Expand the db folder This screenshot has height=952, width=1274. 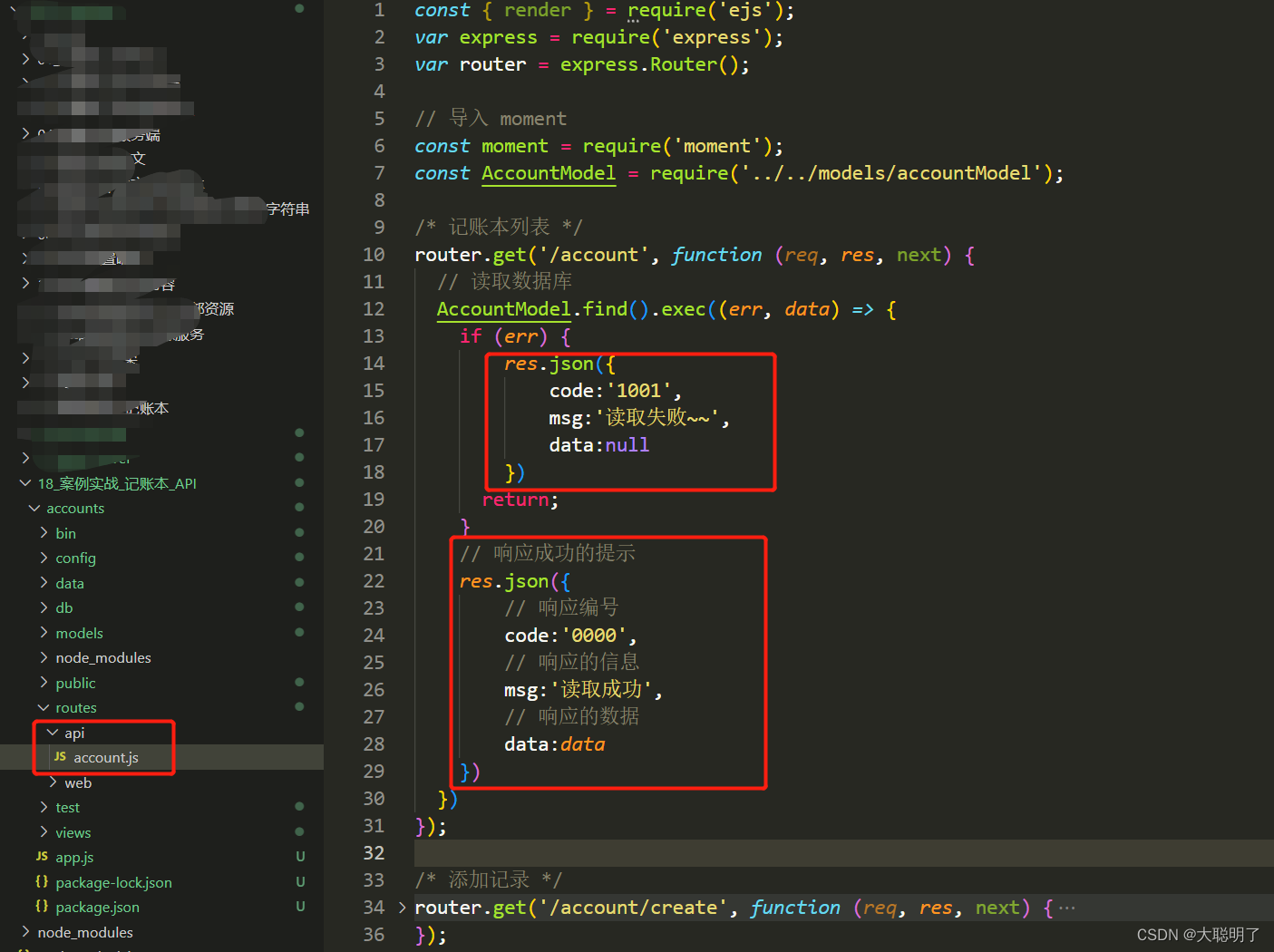tap(44, 607)
